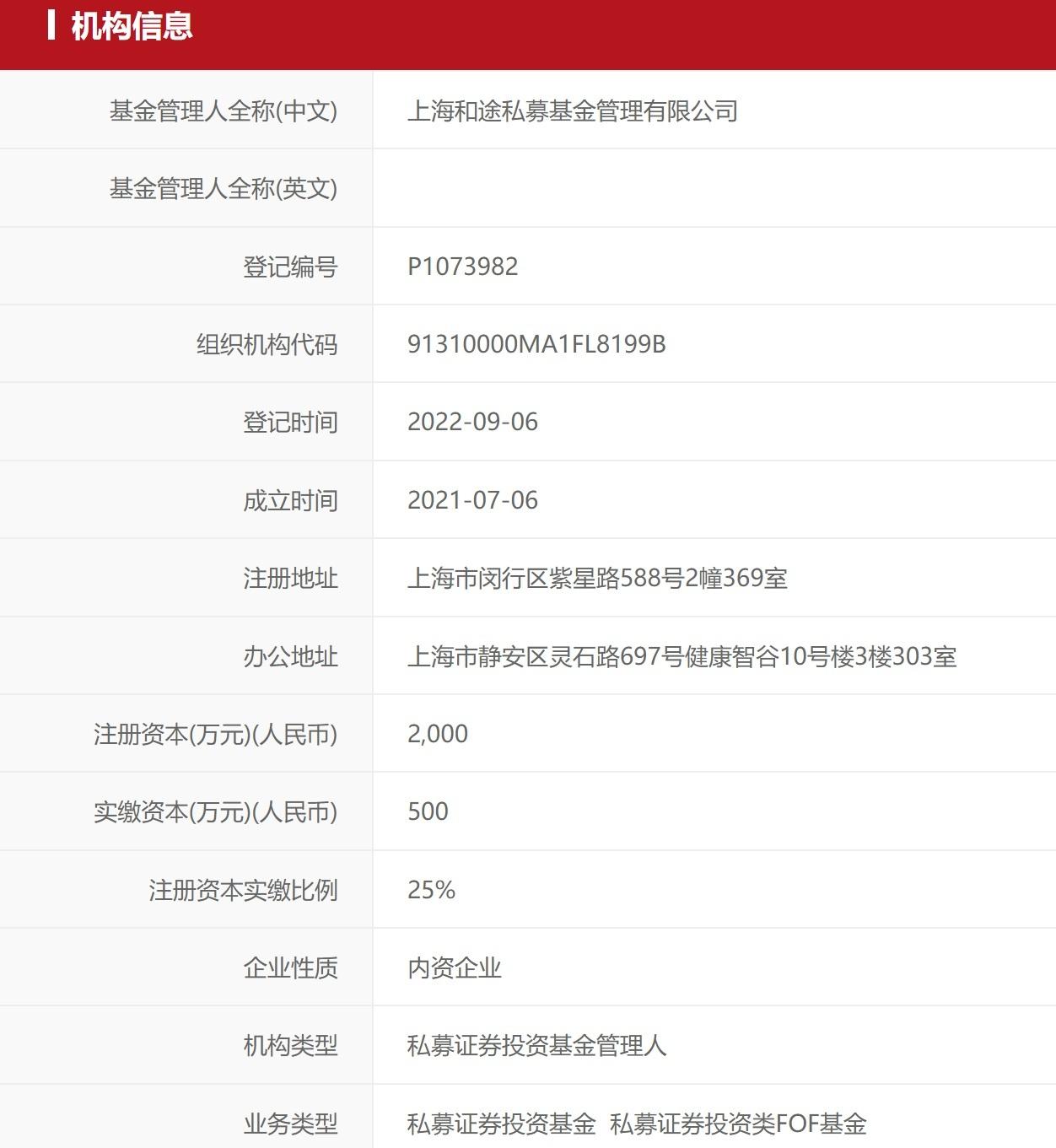Click the 业务类型 label

pos(290,1124)
